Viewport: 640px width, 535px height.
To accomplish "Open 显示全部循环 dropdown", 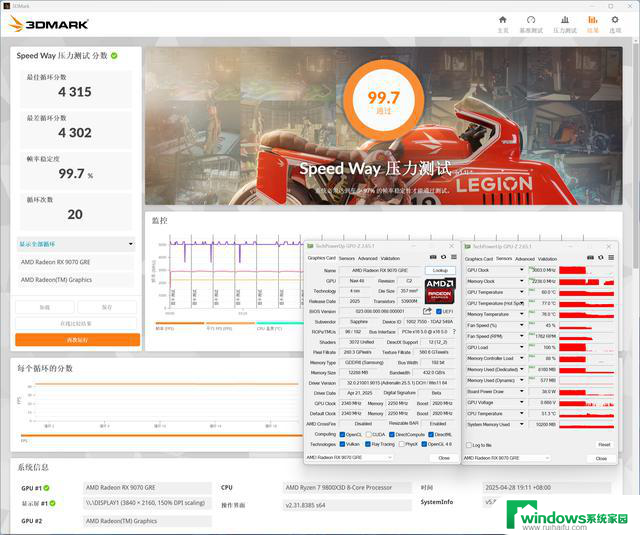I will (76, 244).
